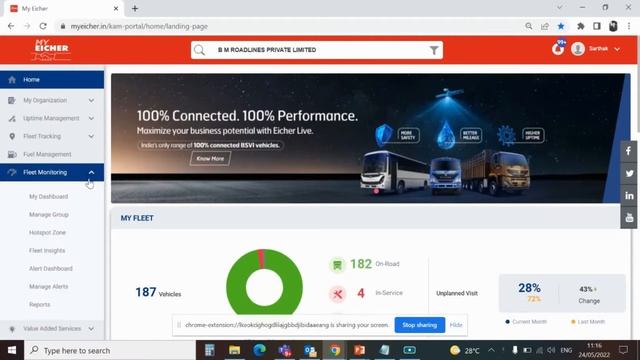Screen dimensions: 640x360
Task: Open the Fleet Tracking location pin icon
Action: pos(12,136)
